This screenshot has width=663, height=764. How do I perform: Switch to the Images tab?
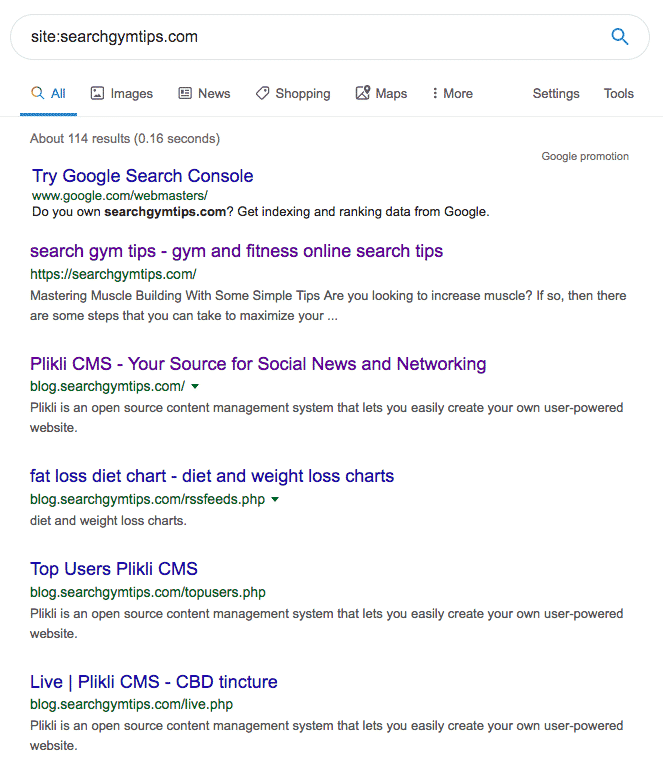(x=122, y=93)
